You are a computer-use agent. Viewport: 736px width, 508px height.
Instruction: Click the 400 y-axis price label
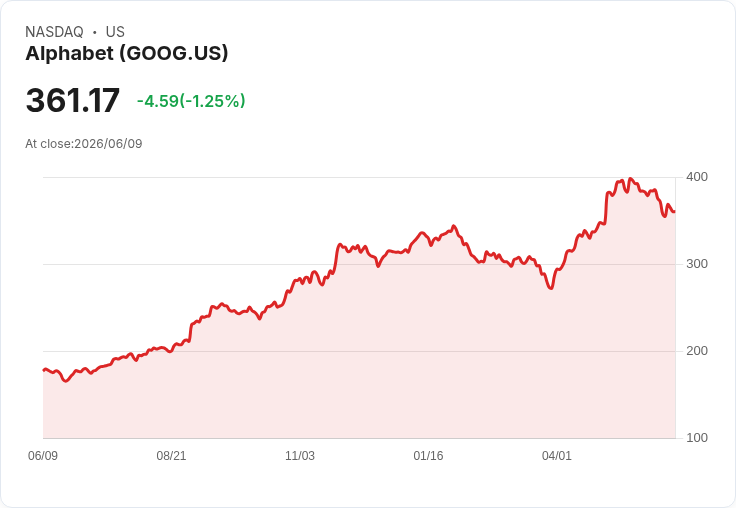pyautogui.click(x=697, y=177)
